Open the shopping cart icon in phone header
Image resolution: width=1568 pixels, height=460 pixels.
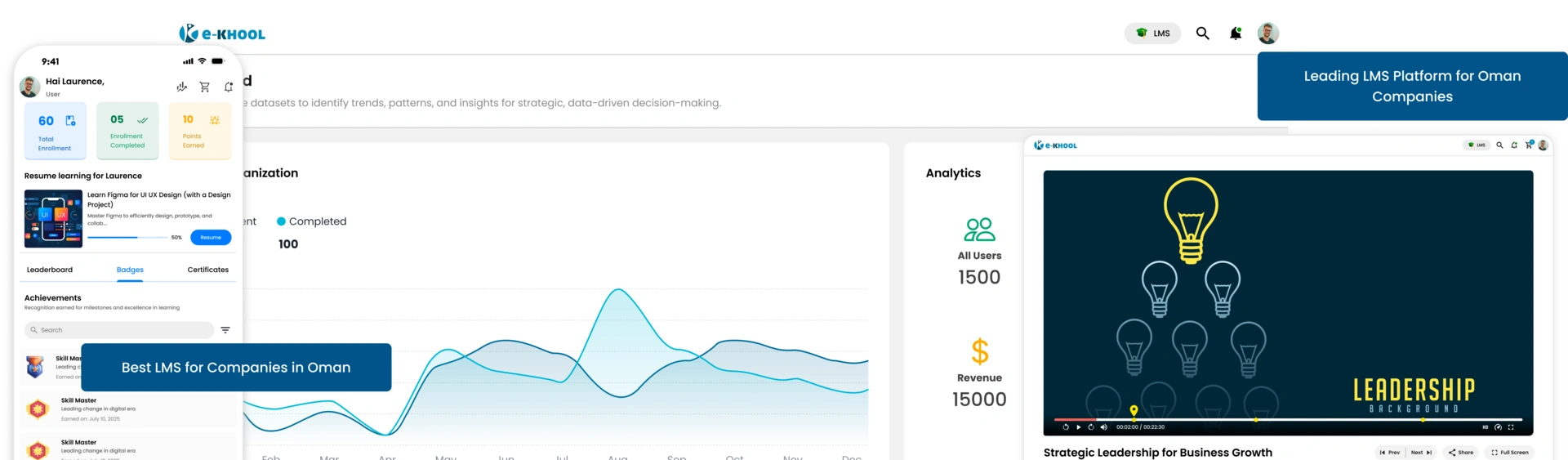(205, 87)
